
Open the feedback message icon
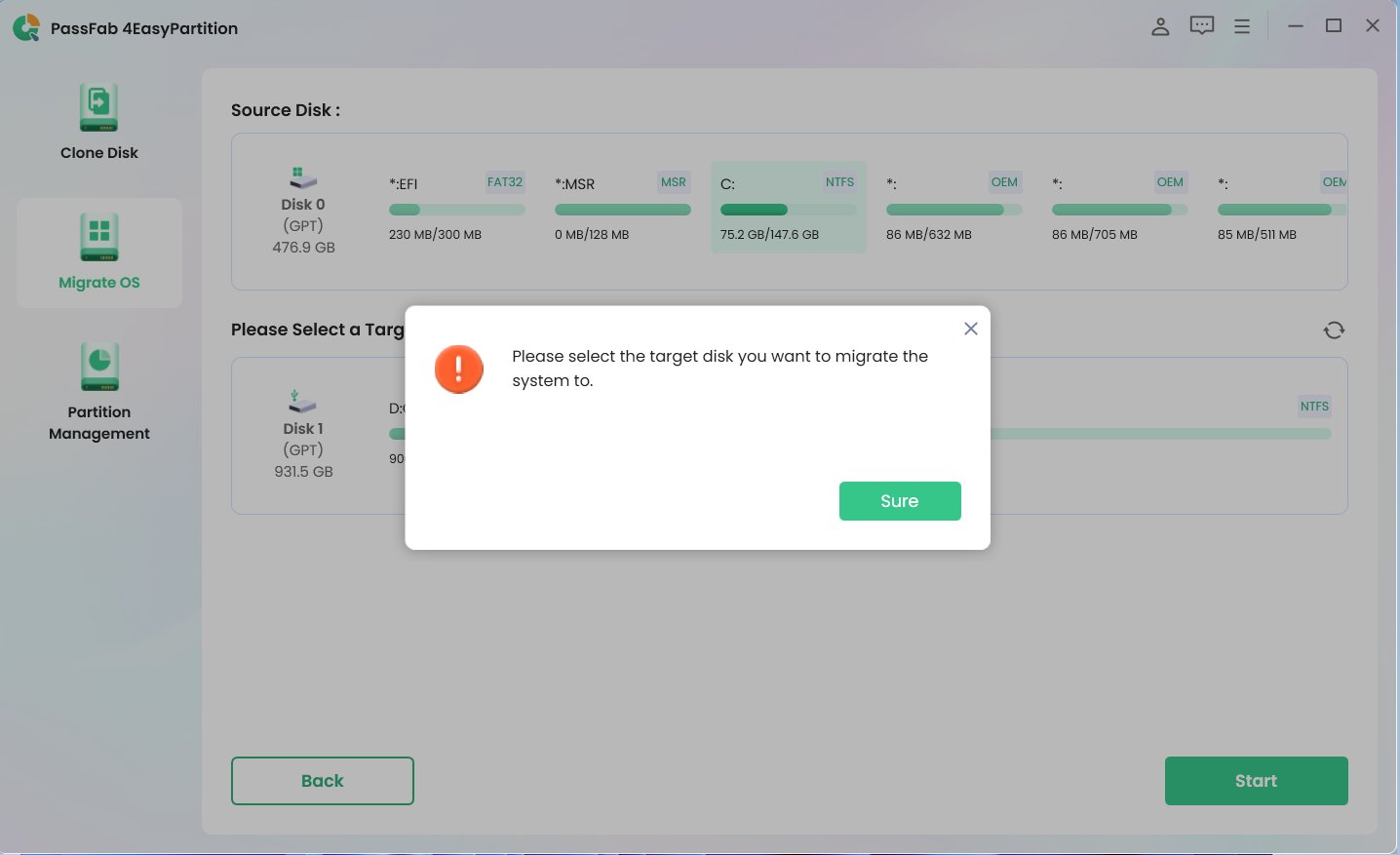coord(1201,25)
